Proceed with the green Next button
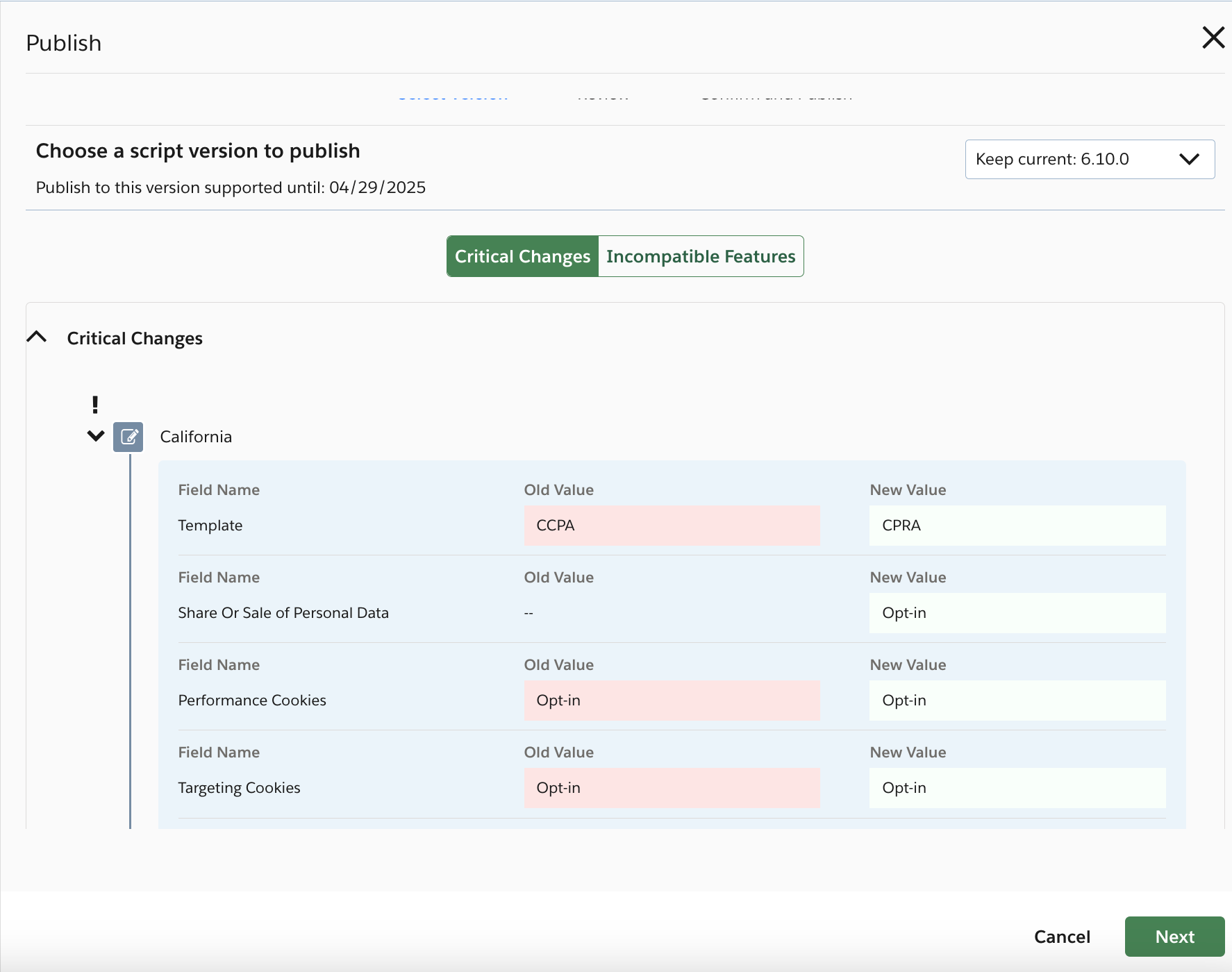Screen dimensions: 1232x972 (1174, 937)
